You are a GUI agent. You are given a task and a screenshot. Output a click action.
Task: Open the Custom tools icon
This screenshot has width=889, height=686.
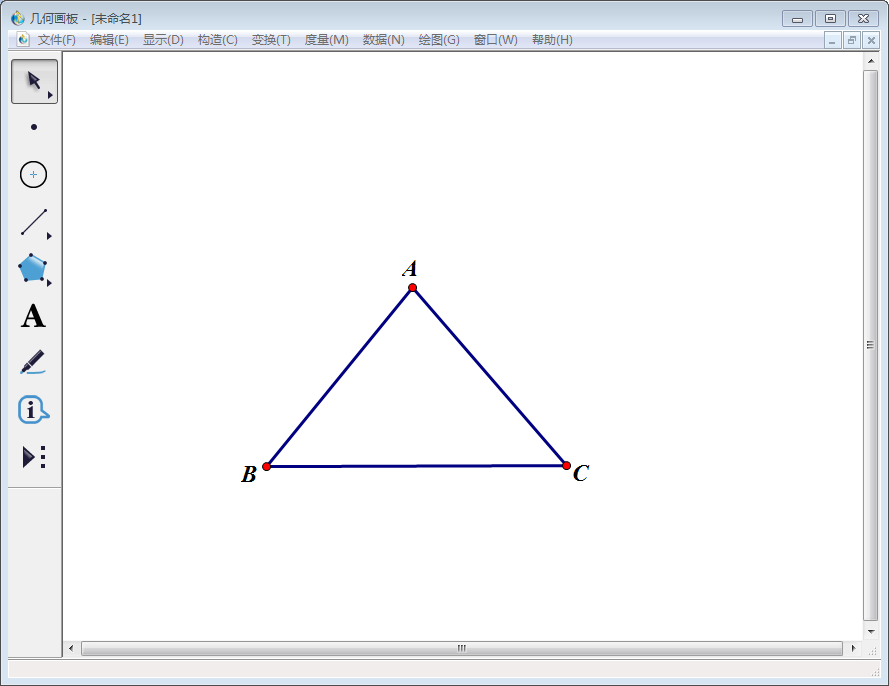point(34,457)
